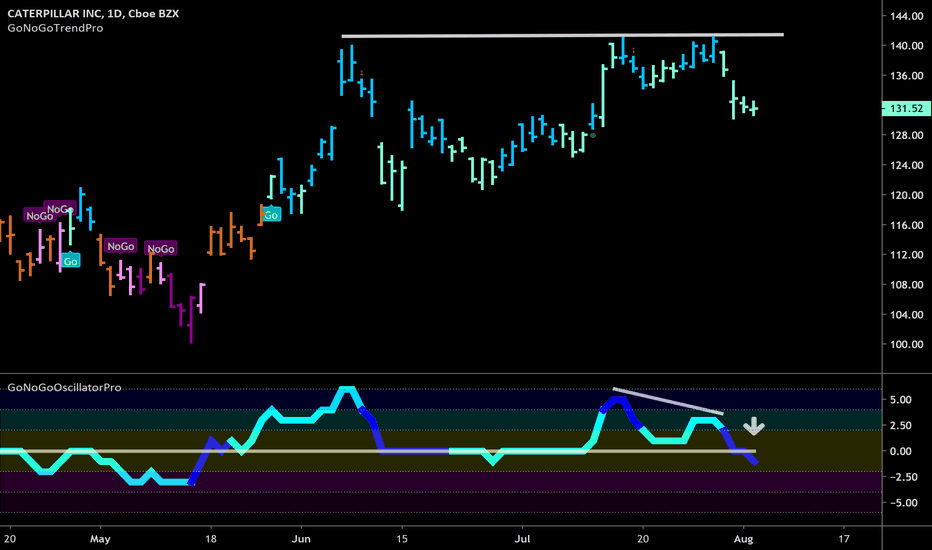This screenshot has width=932, height=550.
Task: Click the teal Go signal label near June
Action: tap(271, 215)
